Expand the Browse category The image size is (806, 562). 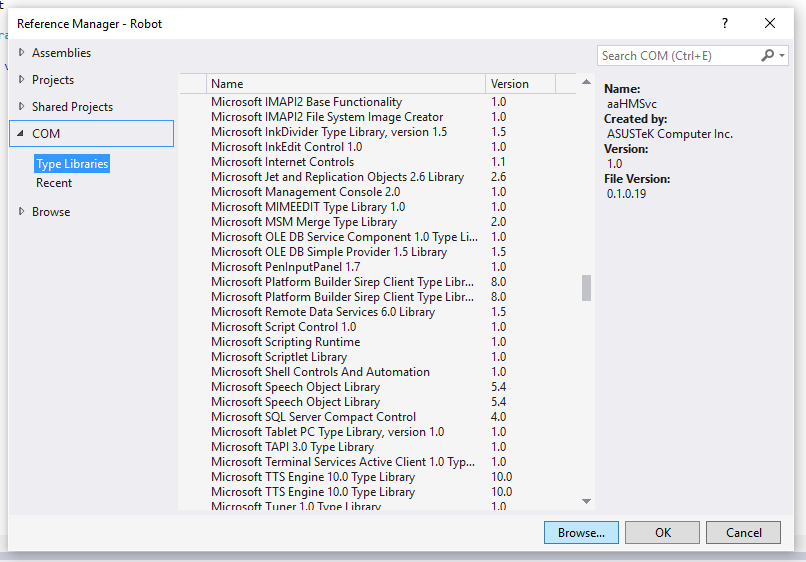(21, 211)
